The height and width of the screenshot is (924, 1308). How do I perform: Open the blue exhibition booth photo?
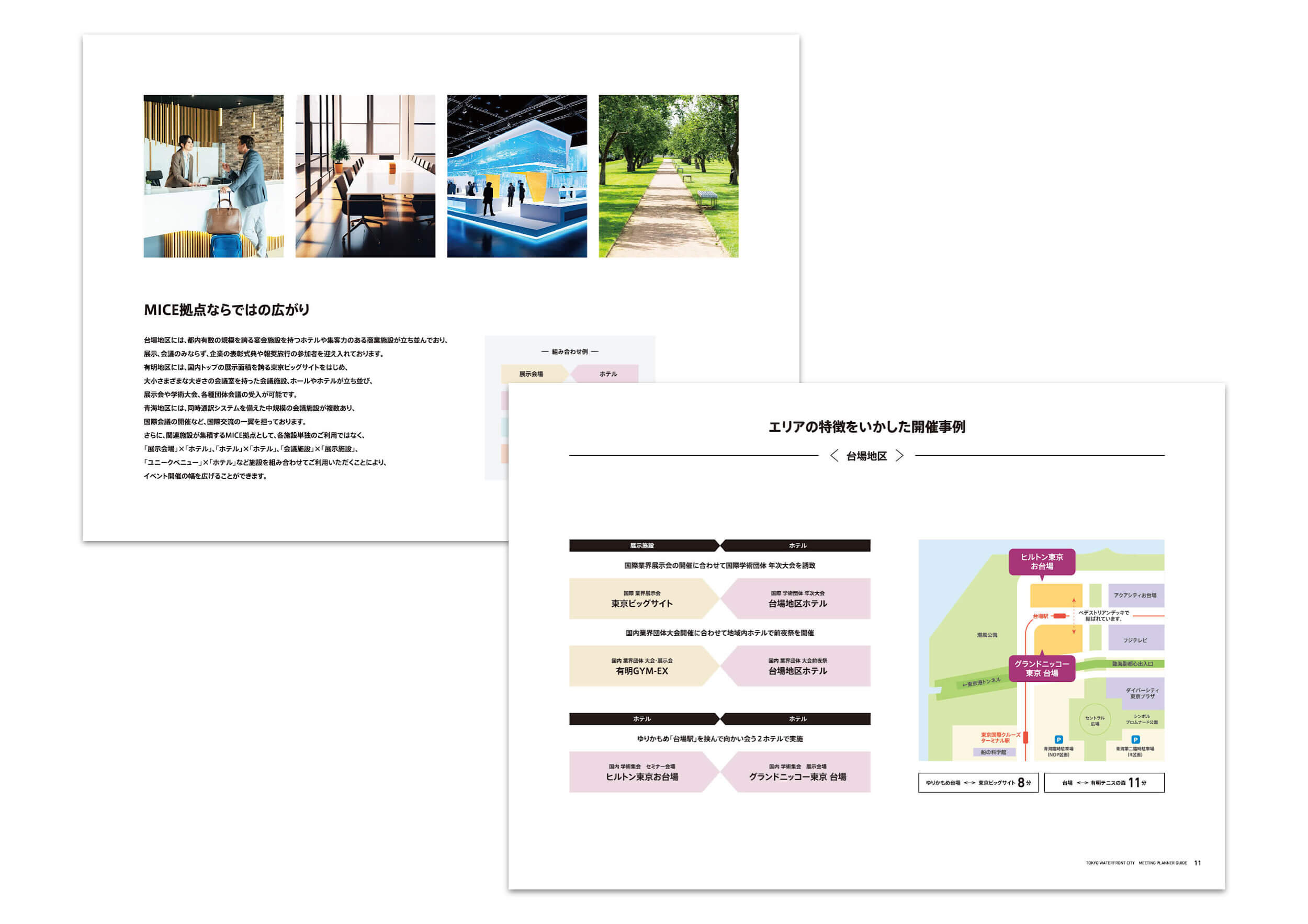tap(517, 176)
